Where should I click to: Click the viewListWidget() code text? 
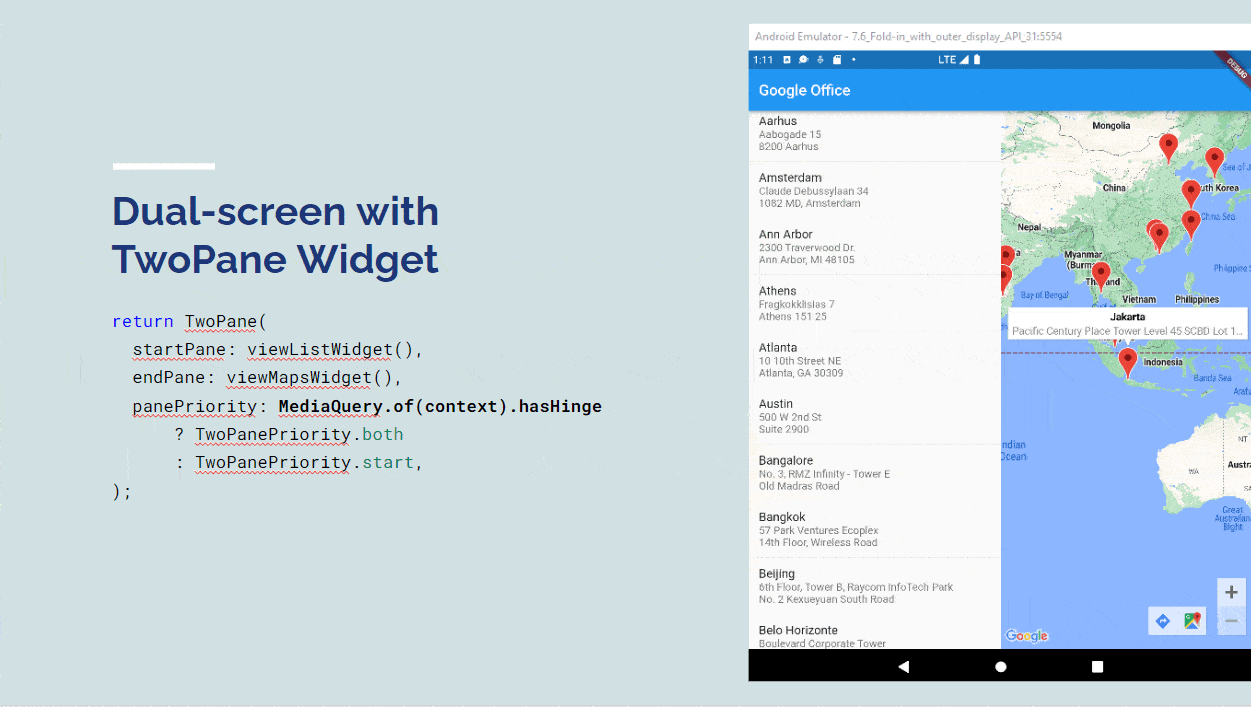pos(330,350)
